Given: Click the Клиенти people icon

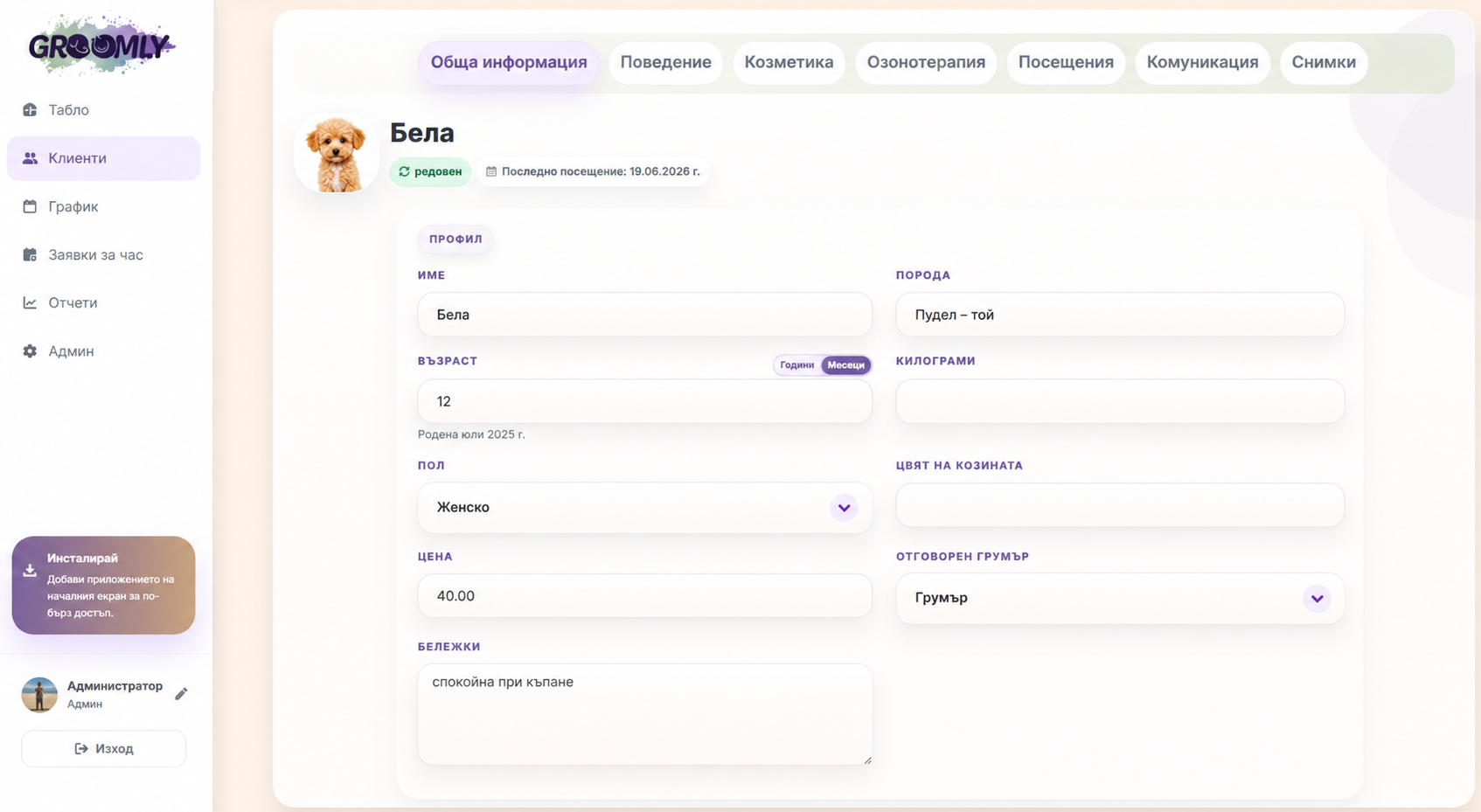Looking at the screenshot, I should pos(30,158).
